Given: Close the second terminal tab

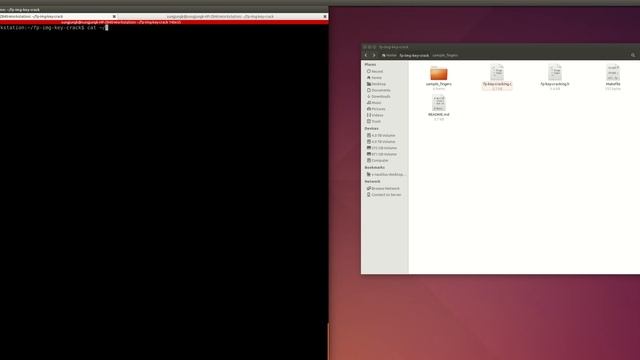Looking at the screenshot, I should click(x=325, y=16).
